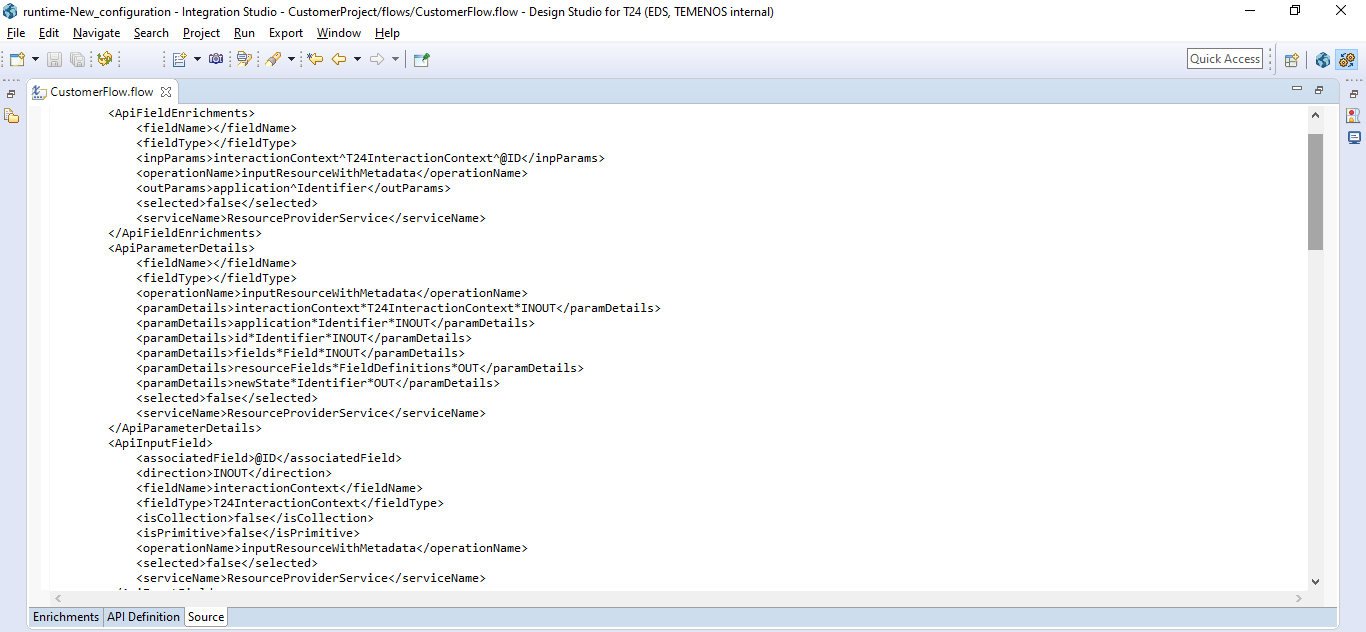Open the Navigate menu
Viewport: 1366px width, 632px height.
96,33
